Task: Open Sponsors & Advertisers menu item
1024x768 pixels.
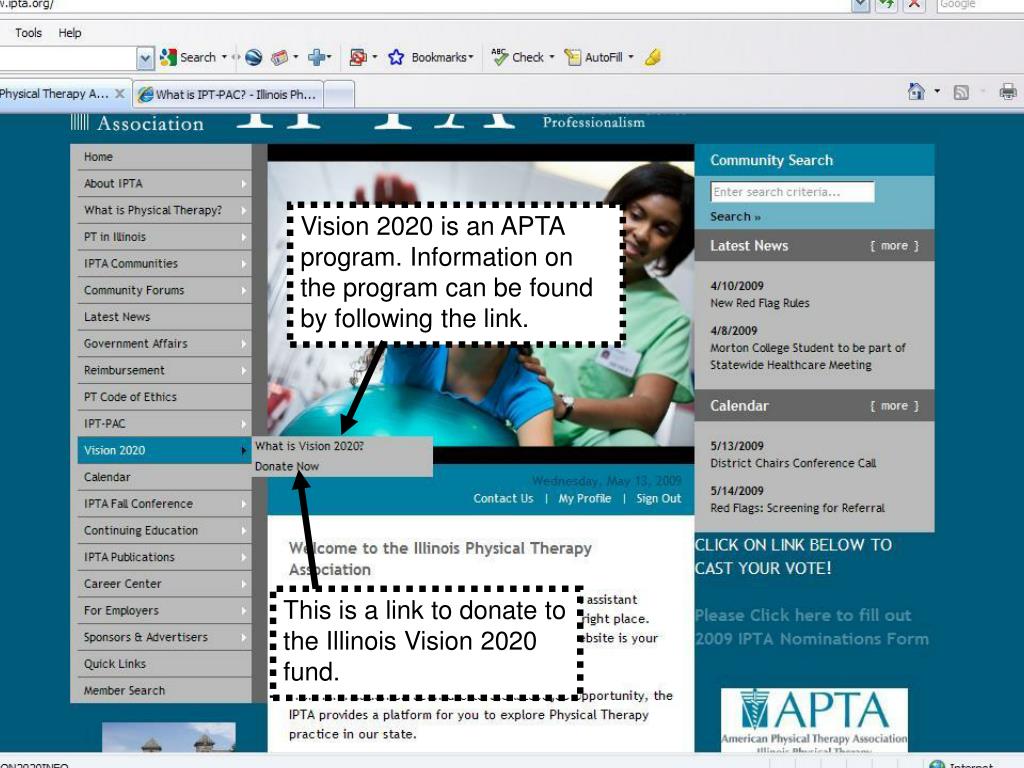Action: (x=165, y=637)
